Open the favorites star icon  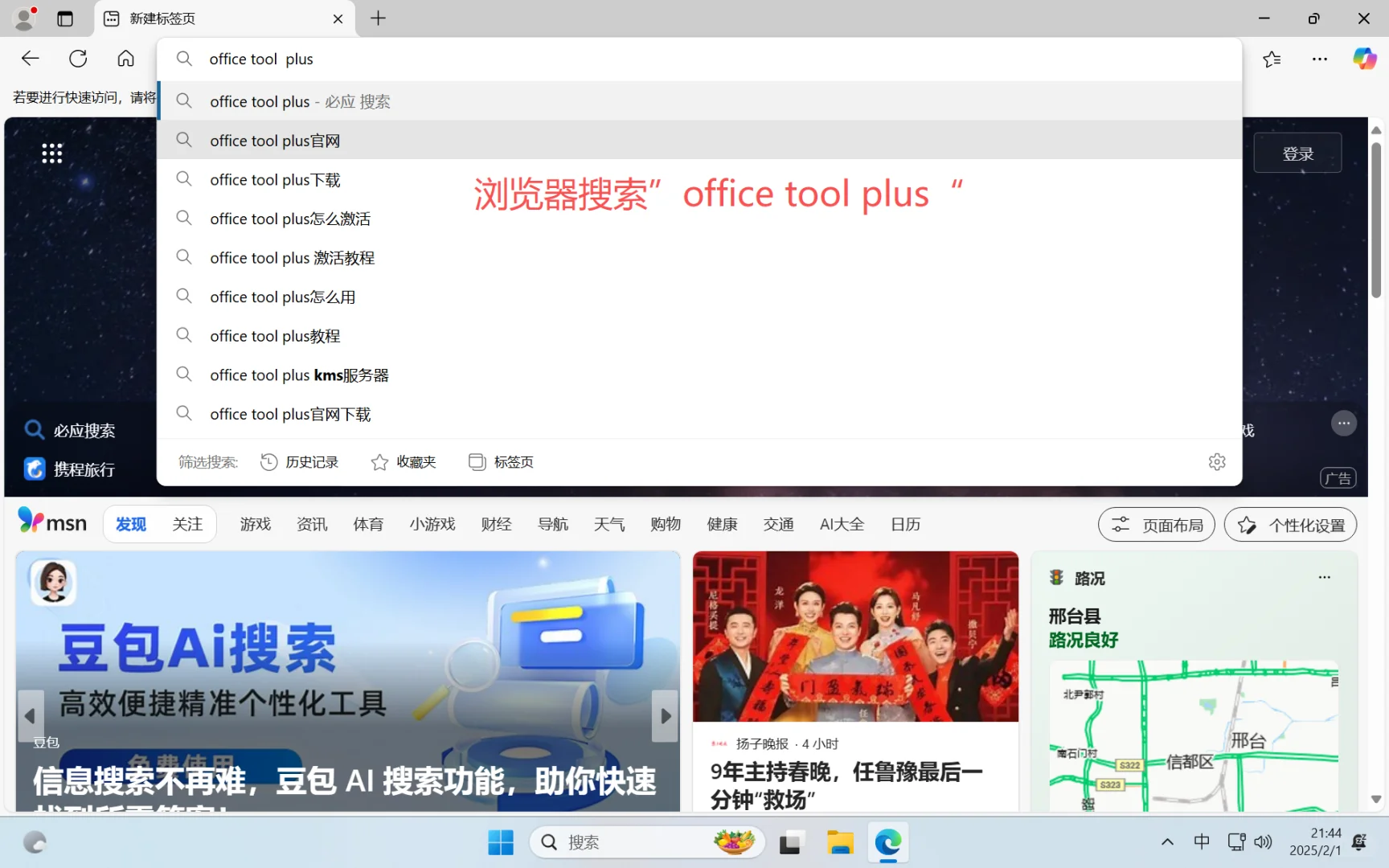pyautogui.click(x=1271, y=59)
